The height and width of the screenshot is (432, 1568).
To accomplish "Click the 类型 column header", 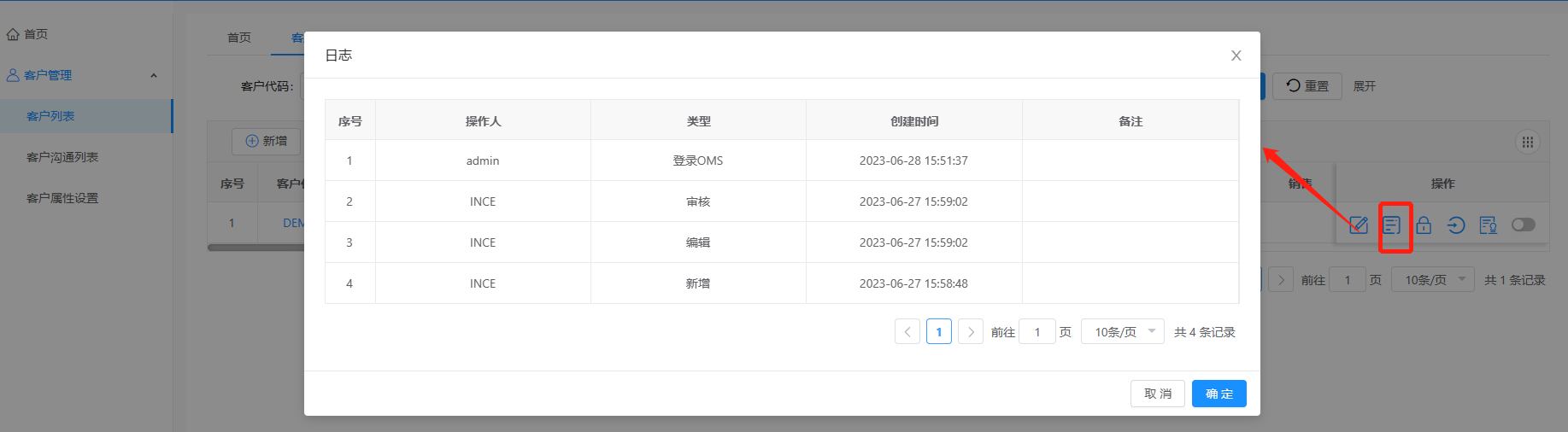I will 699,120.
